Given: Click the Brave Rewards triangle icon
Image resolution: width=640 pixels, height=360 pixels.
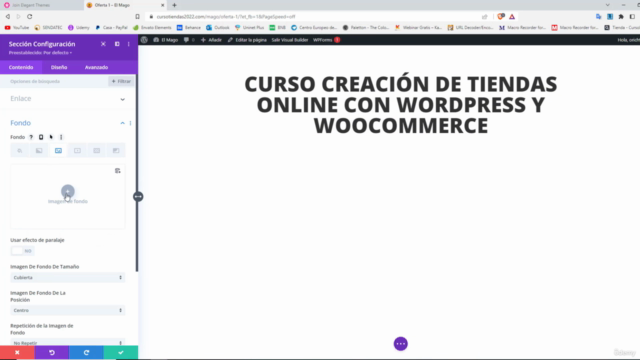Looking at the screenshot, I should click(x=512, y=17).
